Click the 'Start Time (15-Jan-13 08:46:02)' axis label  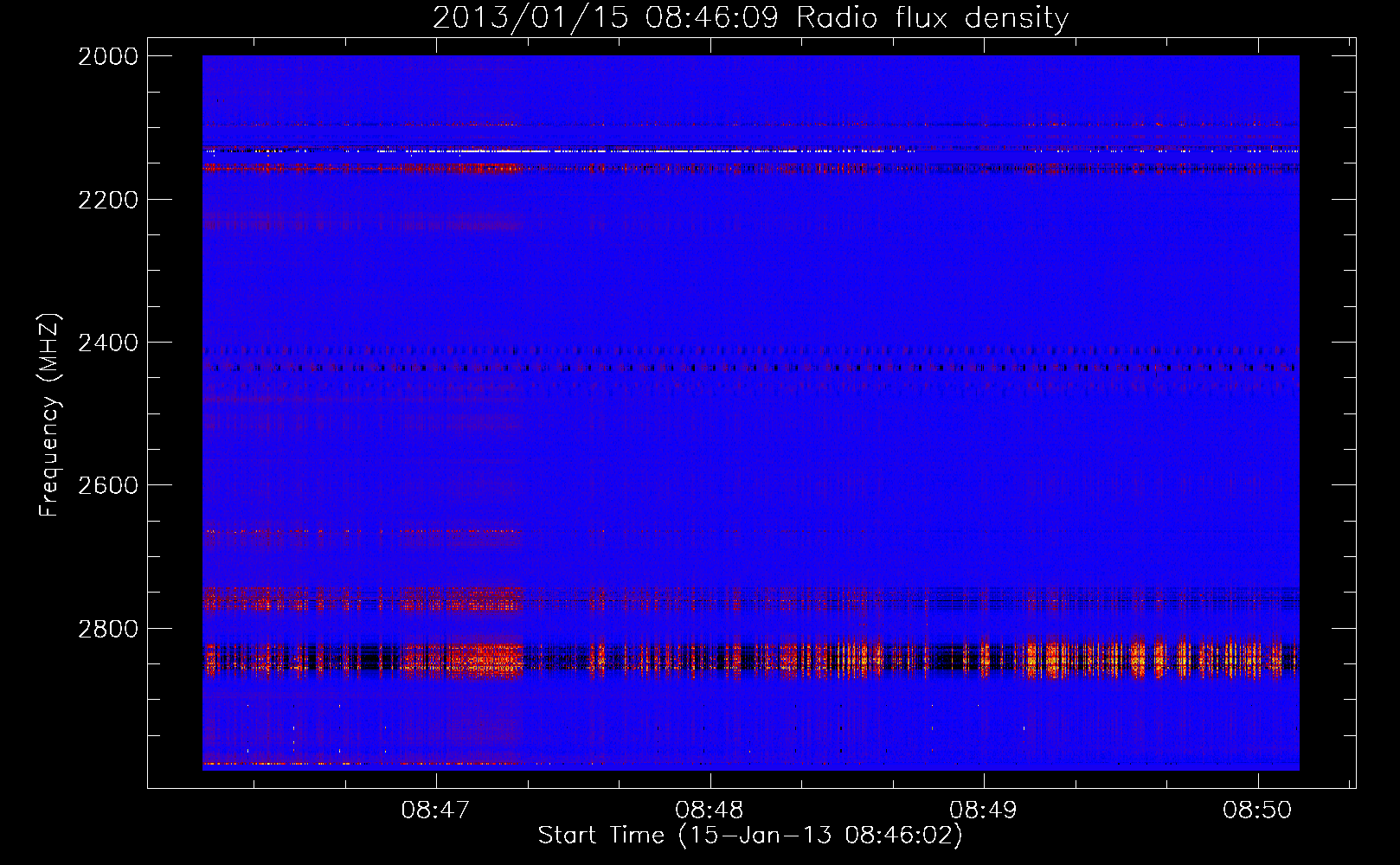point(750,836)
